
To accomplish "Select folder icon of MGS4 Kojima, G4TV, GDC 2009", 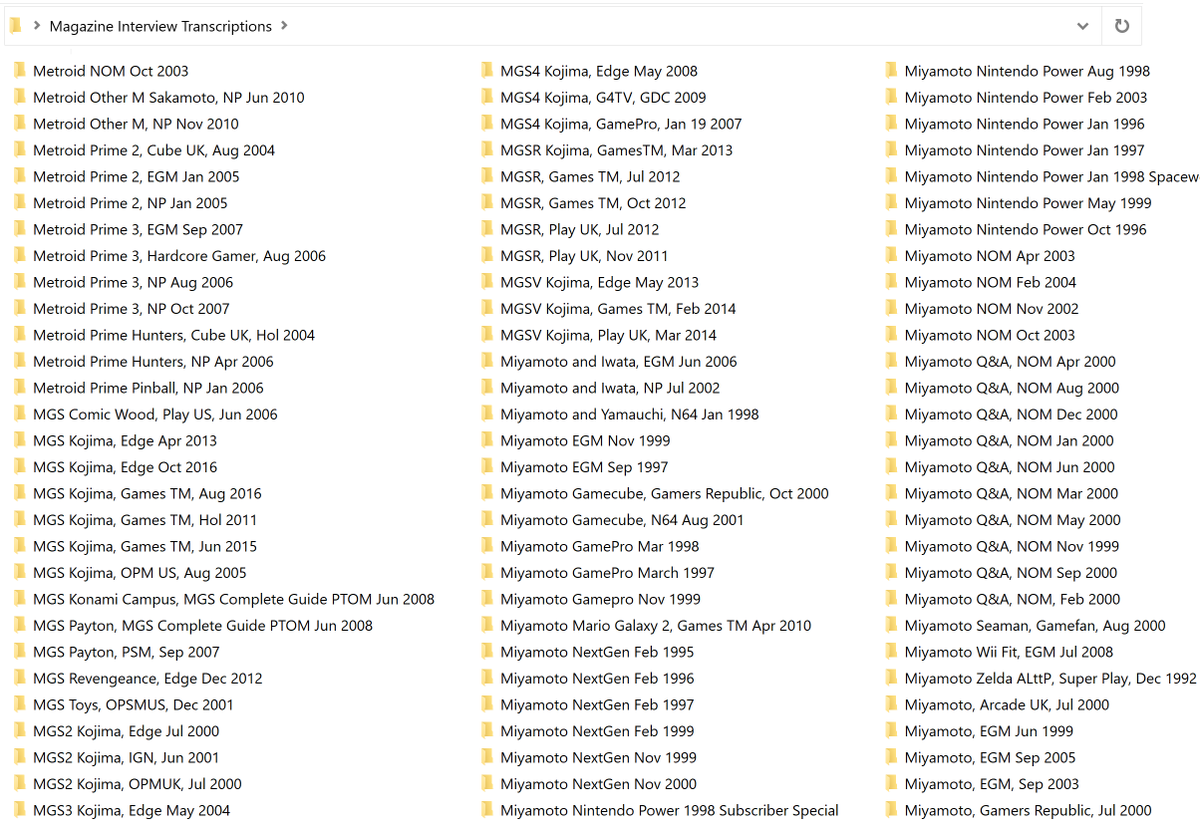I will [x=487, y=97].
